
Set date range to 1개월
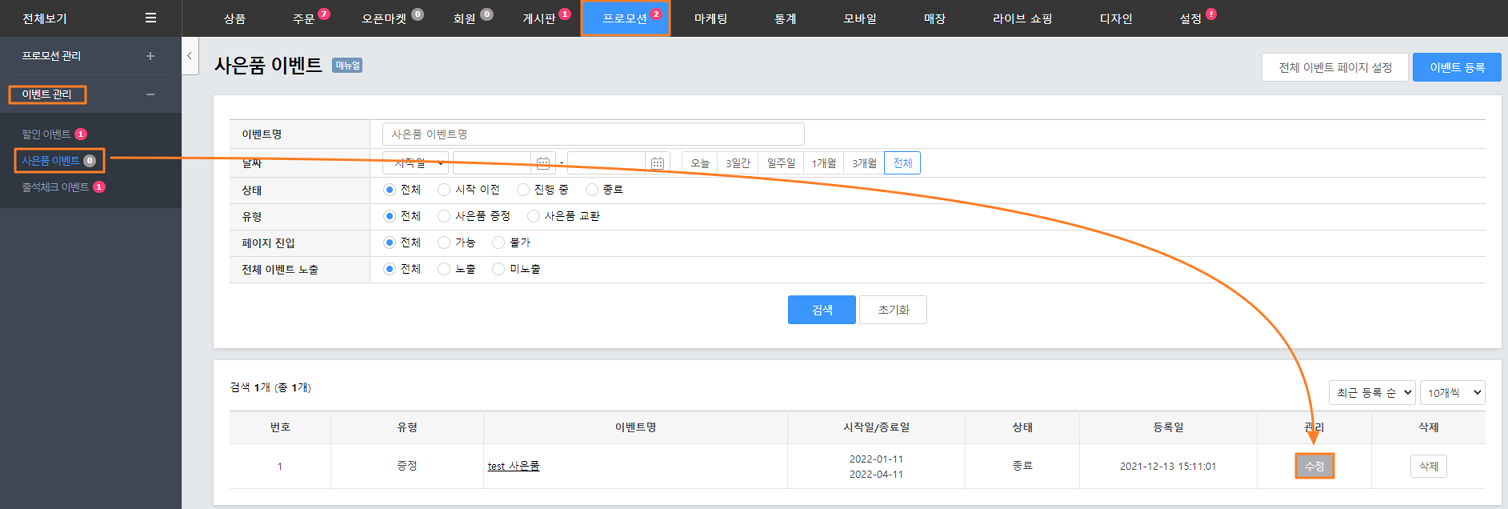(824, 163)
